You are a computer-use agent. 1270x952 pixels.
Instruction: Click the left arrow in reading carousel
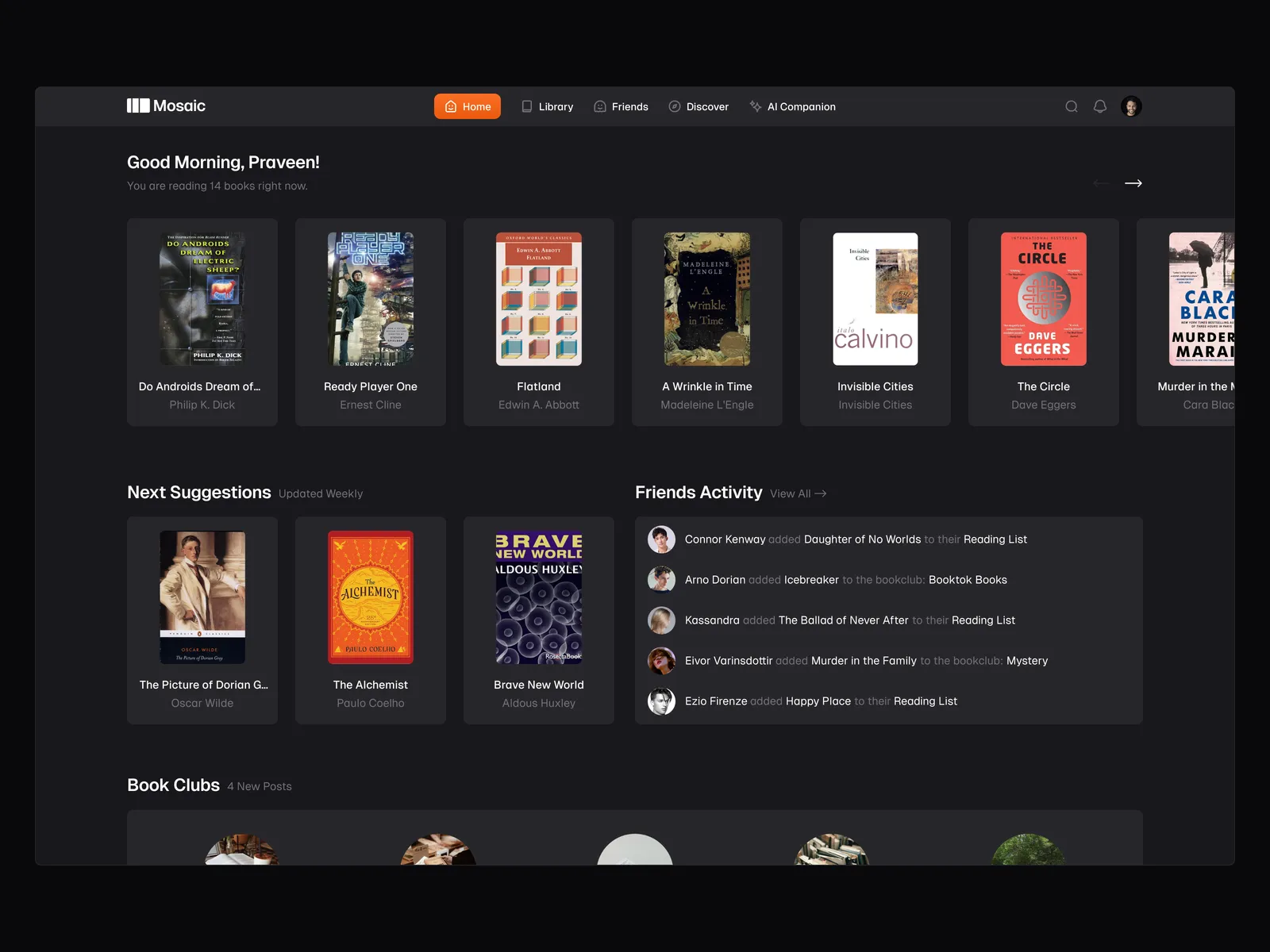[x=1100, y=183]
